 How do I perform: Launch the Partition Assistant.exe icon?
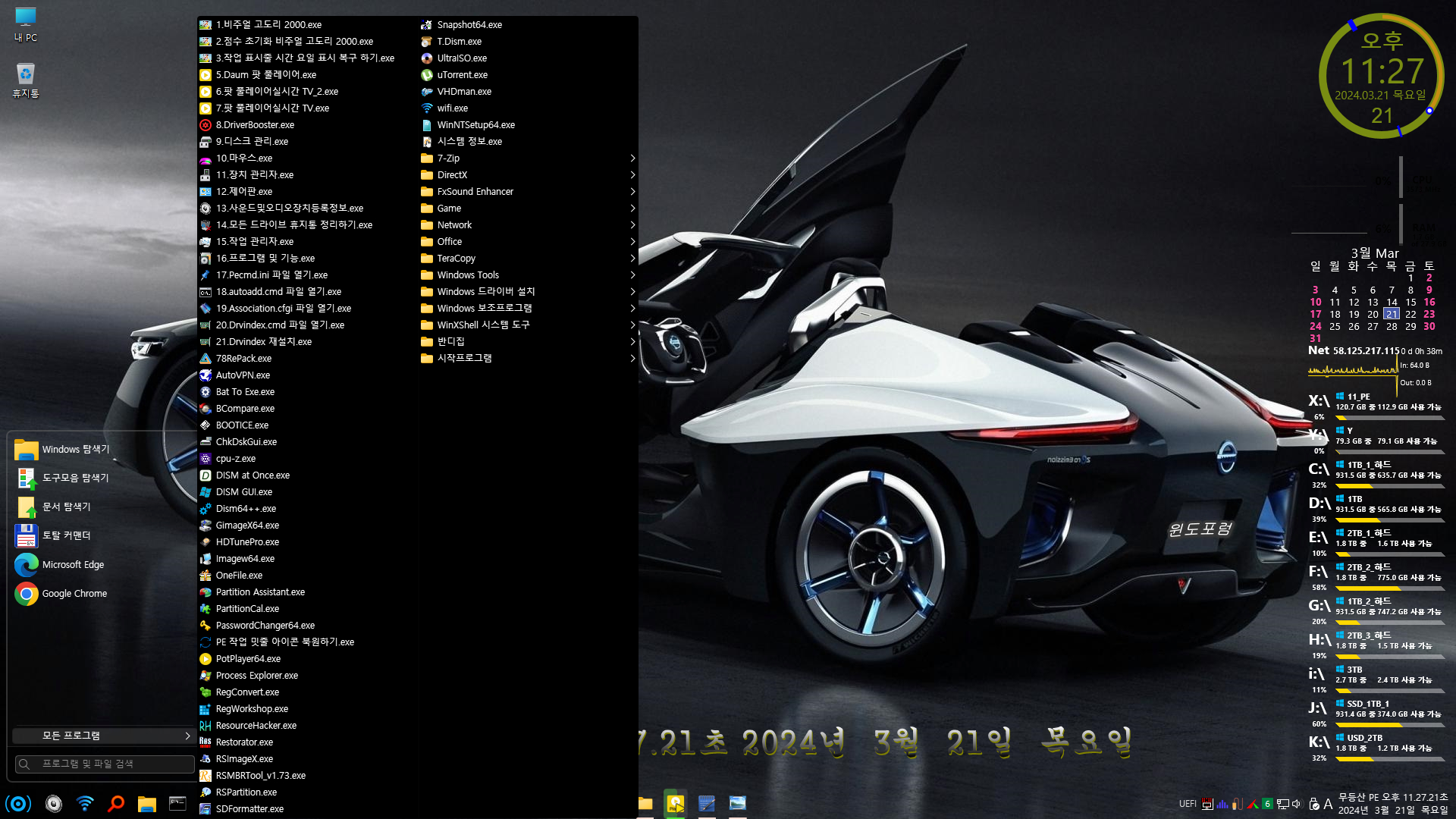[x=206, y=592]
